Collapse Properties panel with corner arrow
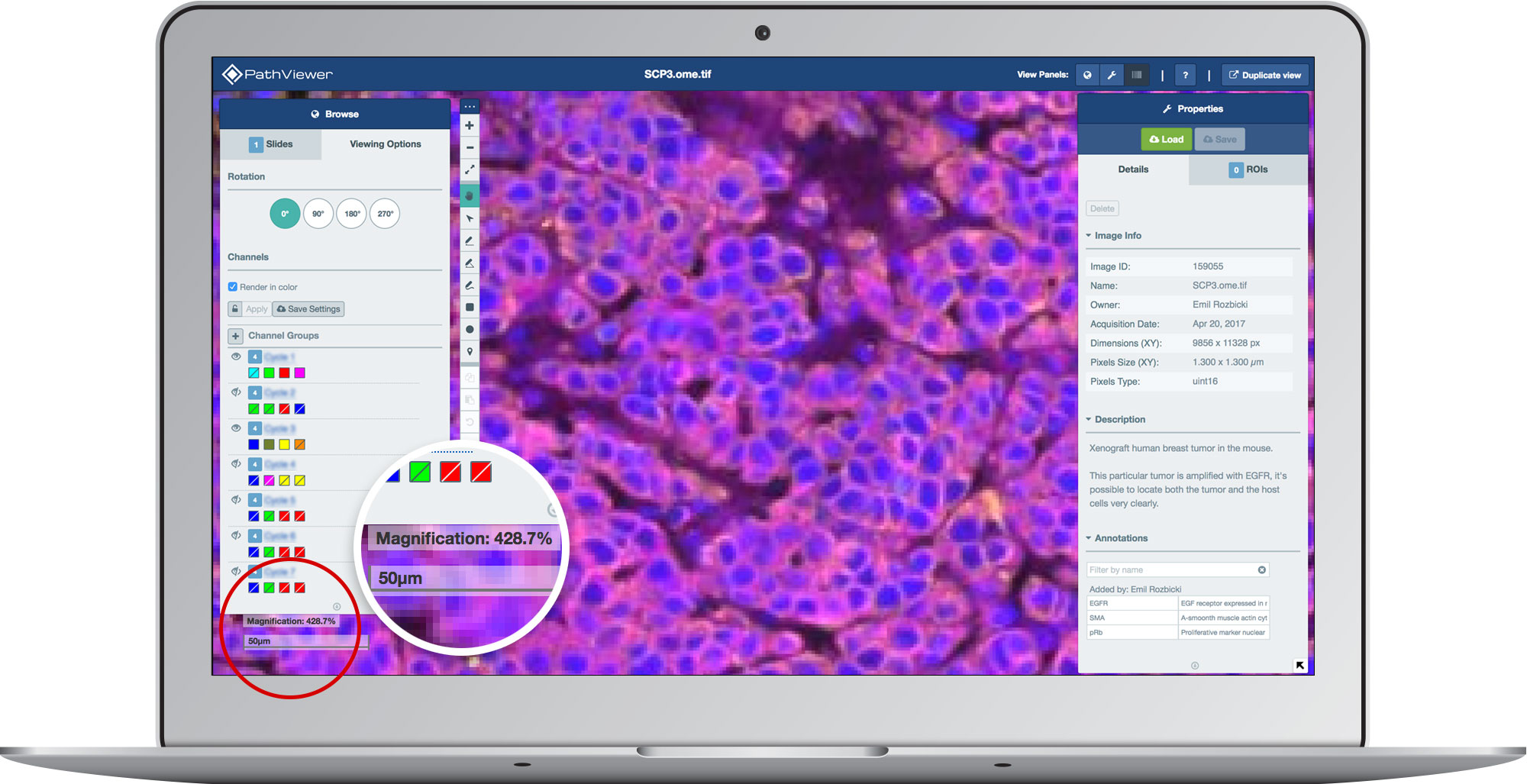The height and width of the screenshot is (784, 1527). pyautogui.click(x=1299, y=666)
